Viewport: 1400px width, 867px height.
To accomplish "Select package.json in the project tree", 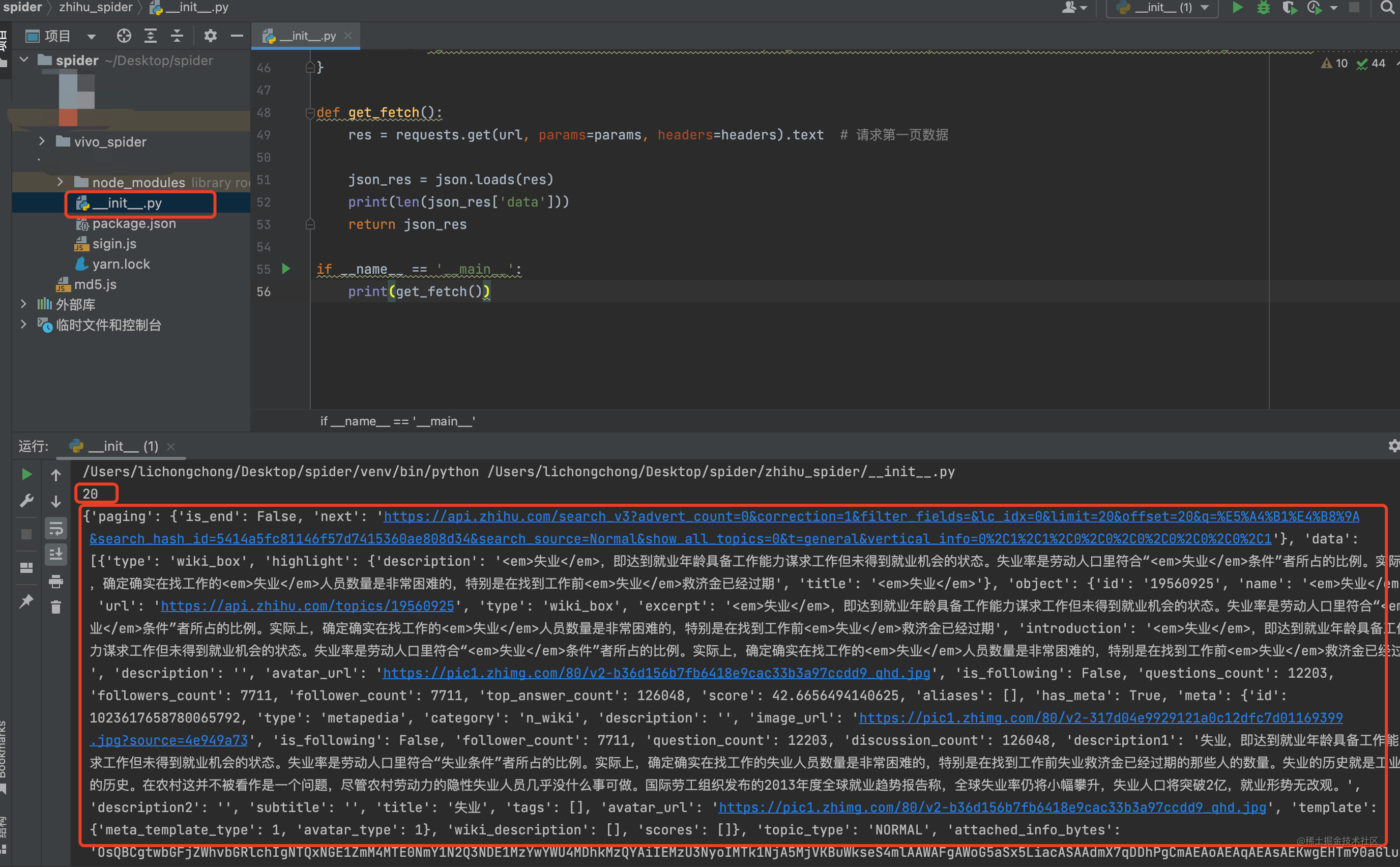I will coord(134,224).
